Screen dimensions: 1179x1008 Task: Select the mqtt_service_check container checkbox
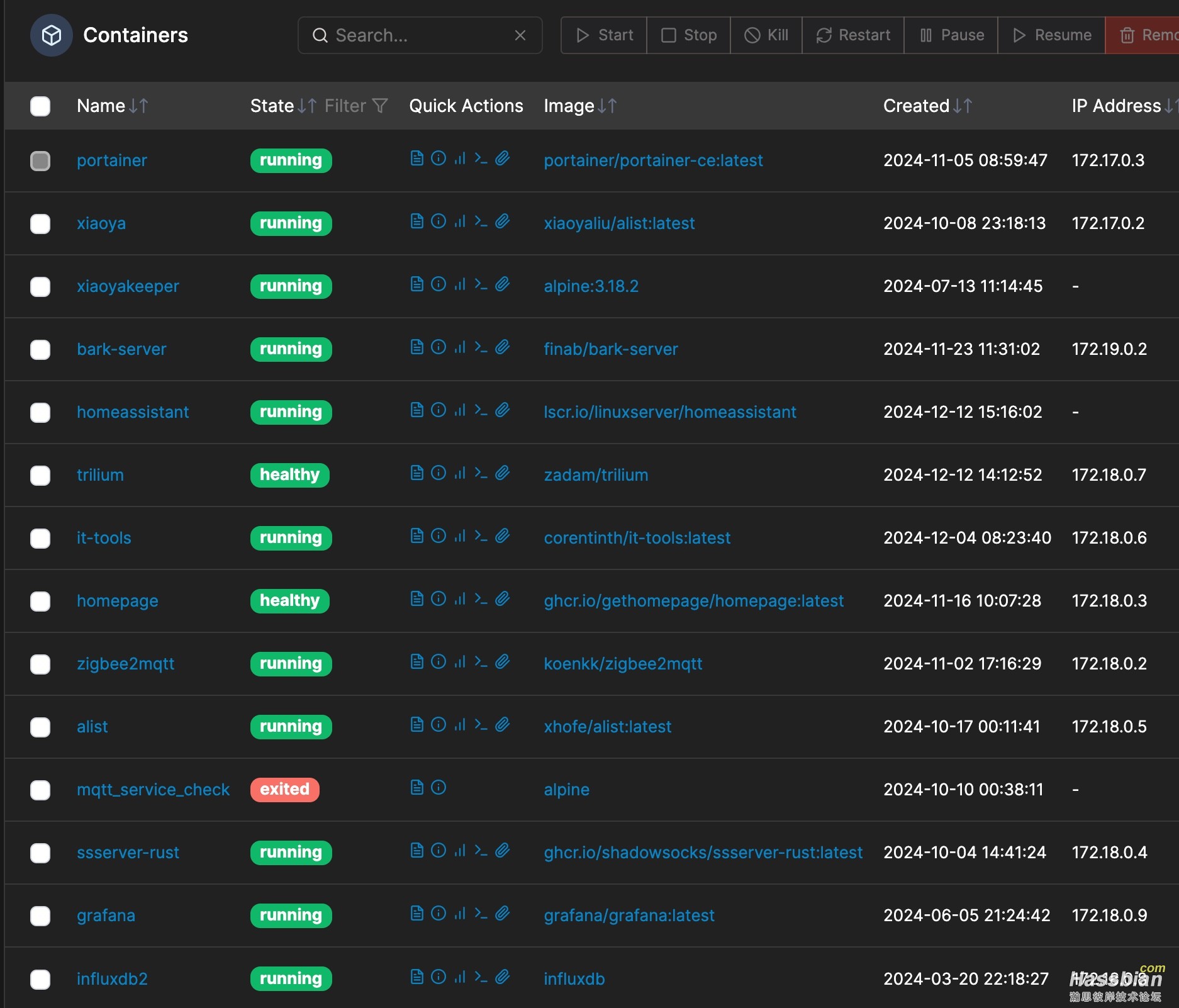click(x=40, y=790)
